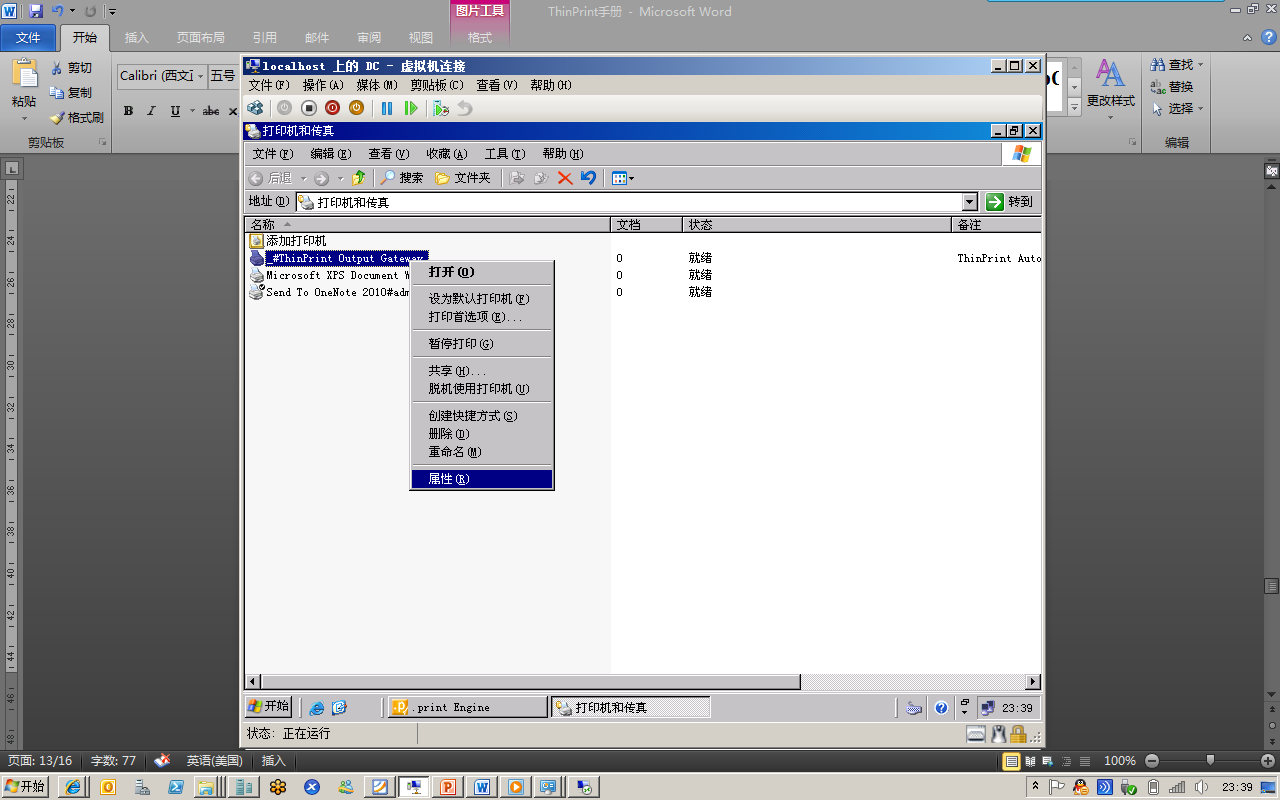Choose 暂停打印 from the context menu
1280x800 pixels.
(x=482, y=344)
